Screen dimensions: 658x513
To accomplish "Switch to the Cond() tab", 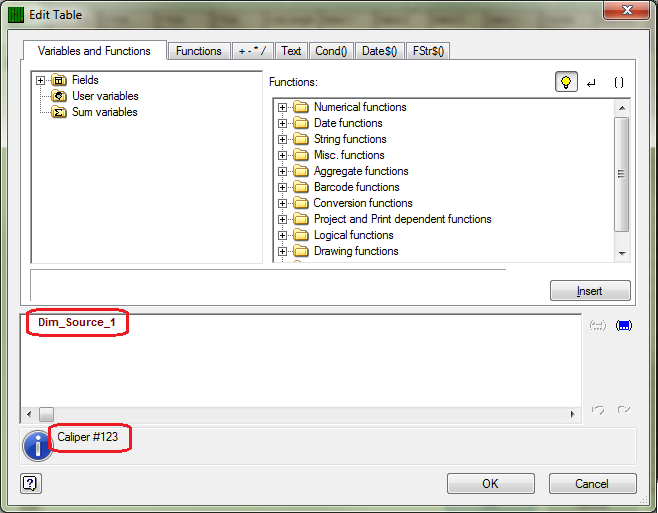I will point(331,51).
